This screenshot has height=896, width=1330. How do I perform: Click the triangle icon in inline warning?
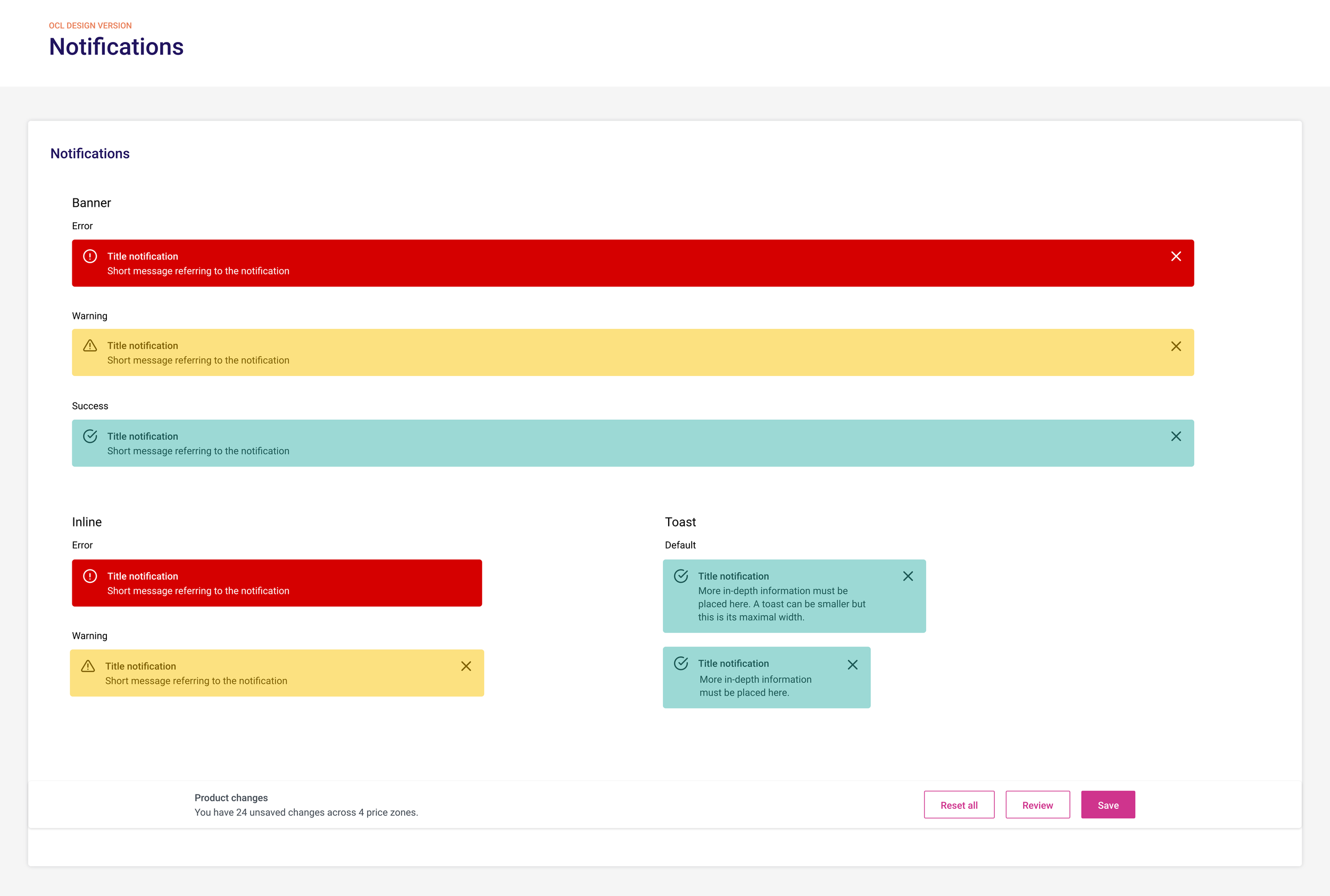coord(88,666)
